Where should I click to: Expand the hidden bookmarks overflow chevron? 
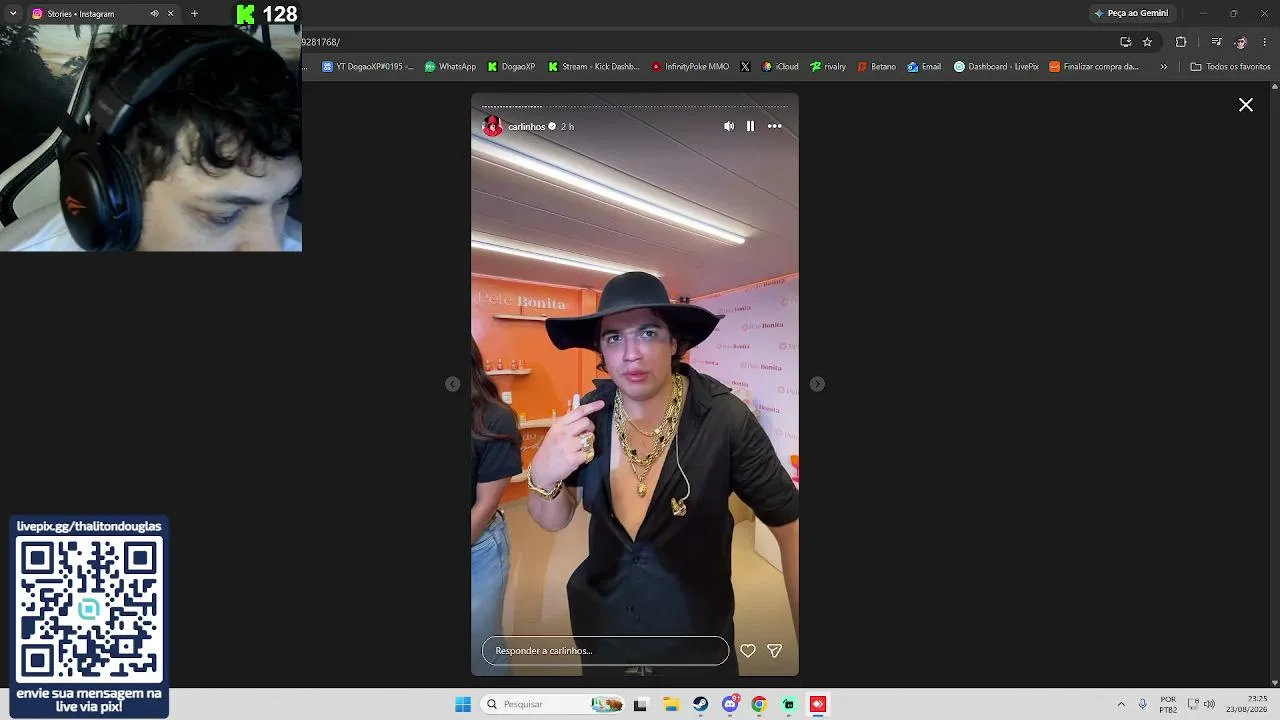coord(1163,67)
